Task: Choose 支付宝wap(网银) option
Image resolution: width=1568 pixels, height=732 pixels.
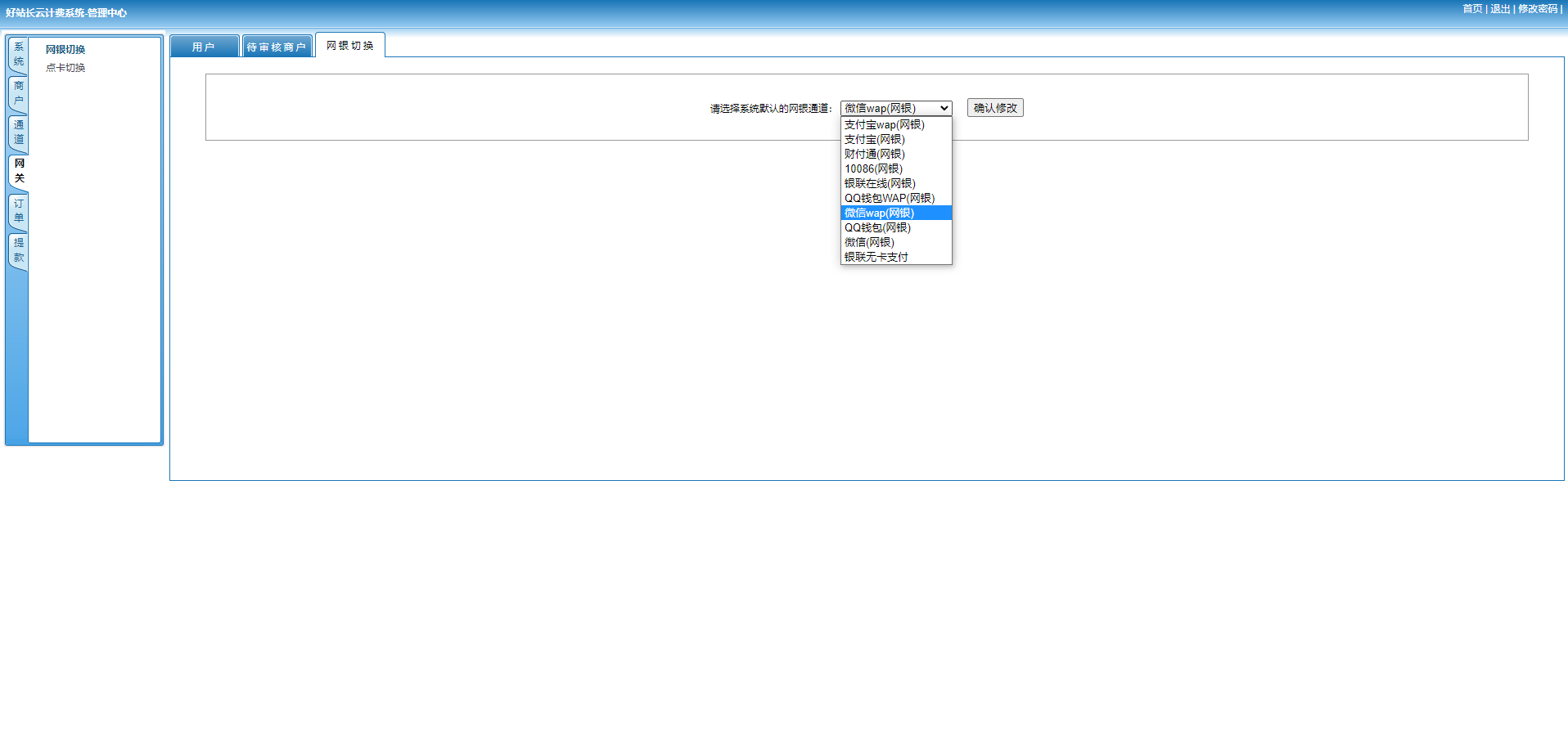Action: (896, 124)
